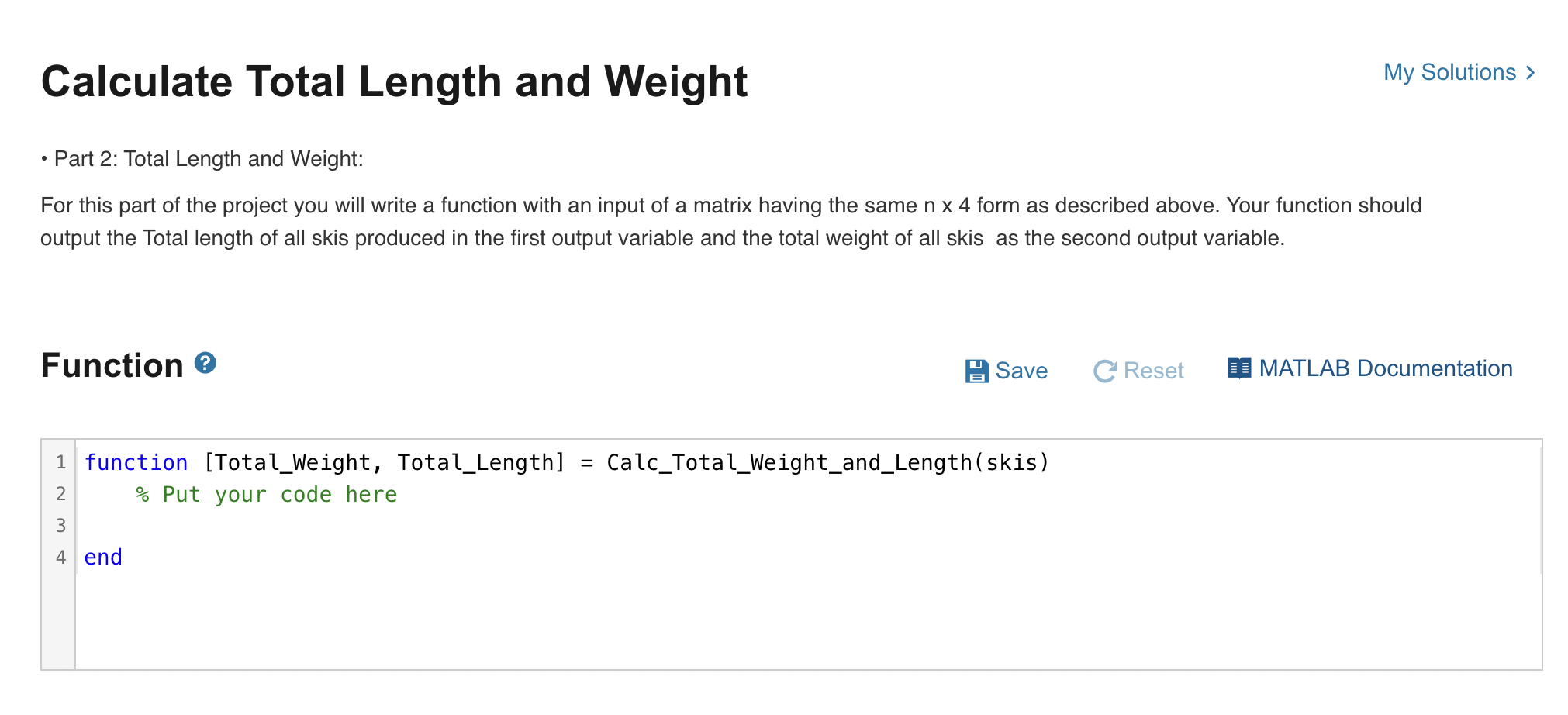Select line number 2 in the gutter

(x=60, y=494)
